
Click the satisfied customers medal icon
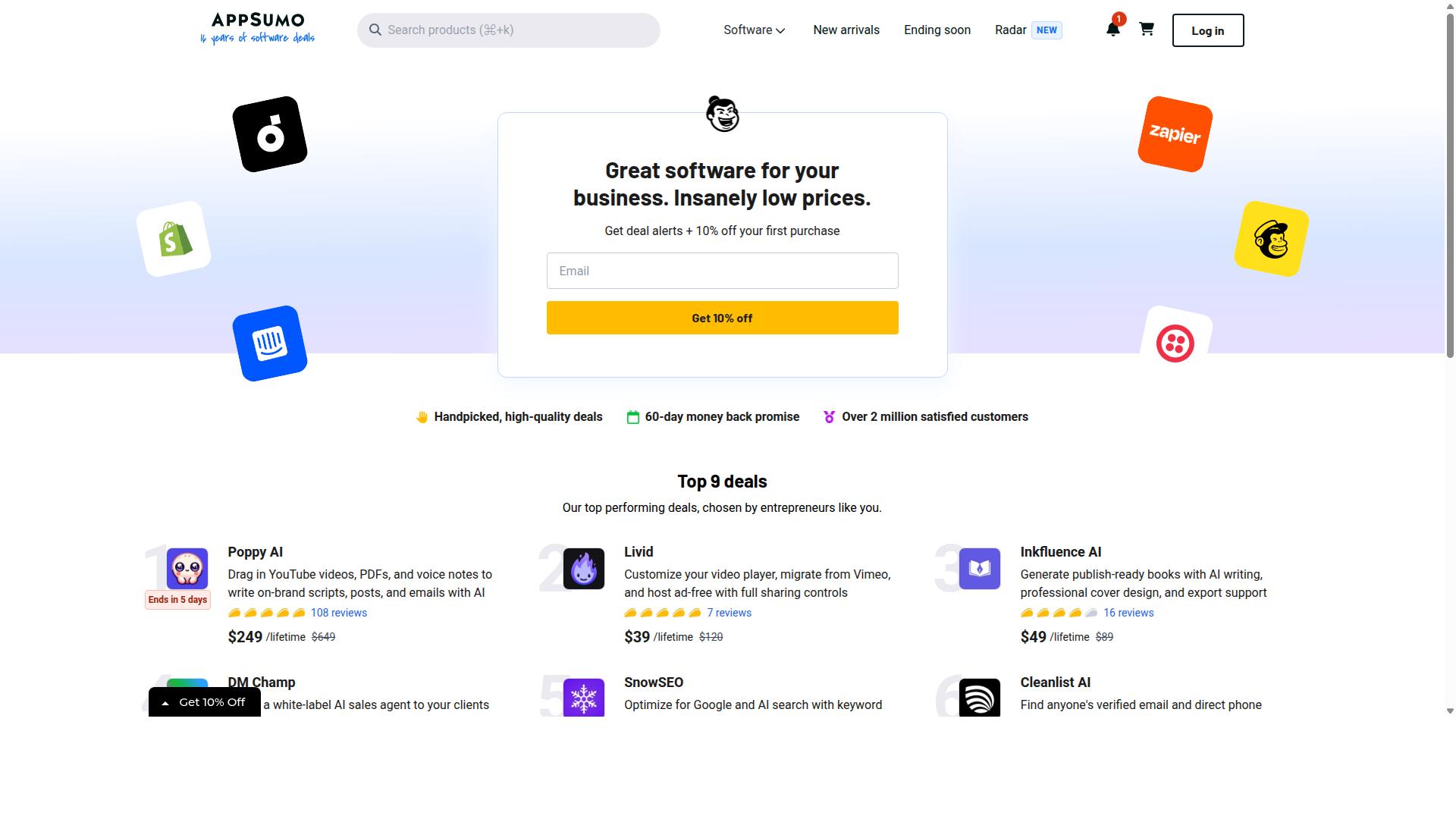click(x=830, y=417)
